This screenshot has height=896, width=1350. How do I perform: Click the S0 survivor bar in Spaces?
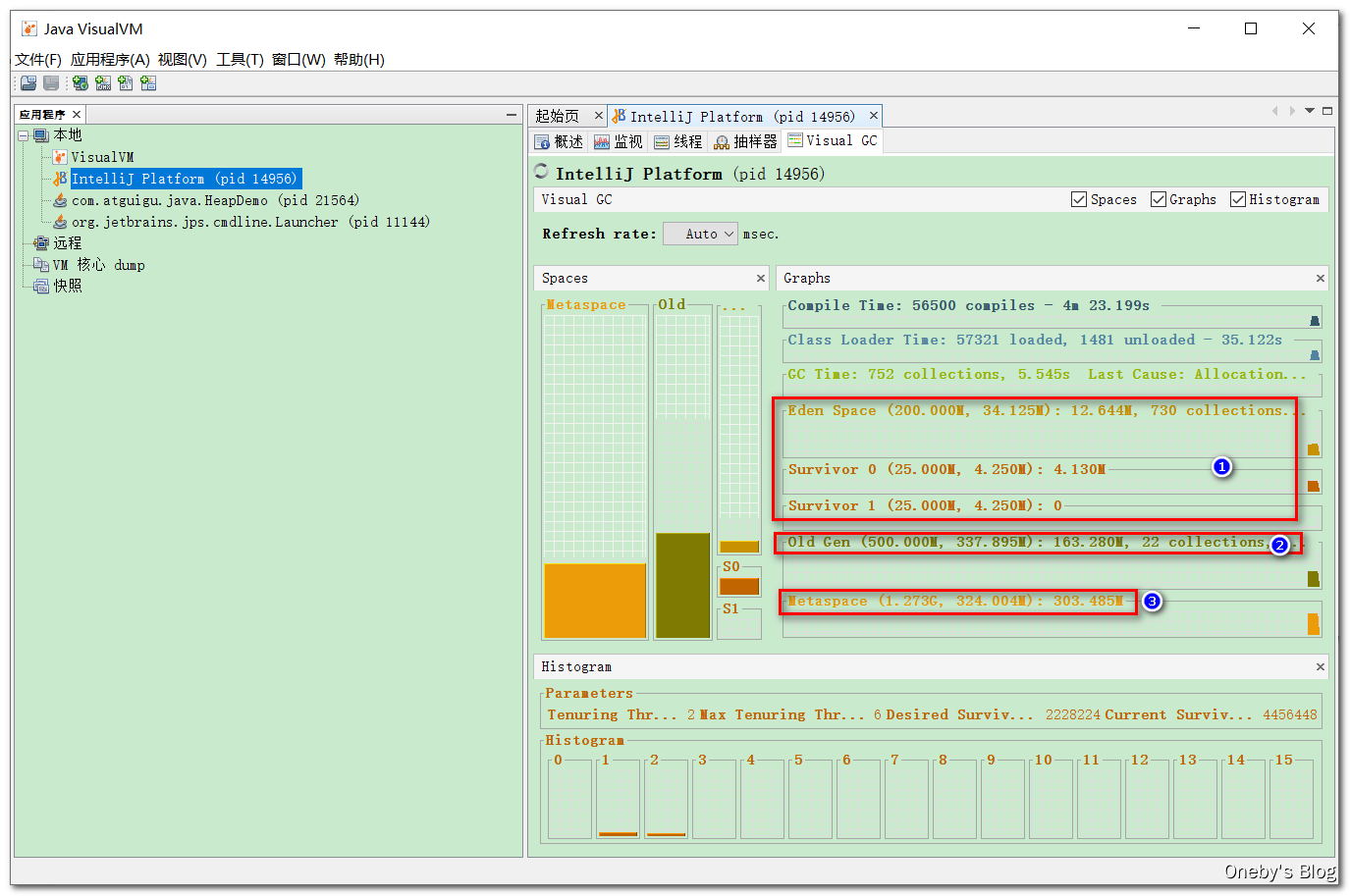[739, 587]
